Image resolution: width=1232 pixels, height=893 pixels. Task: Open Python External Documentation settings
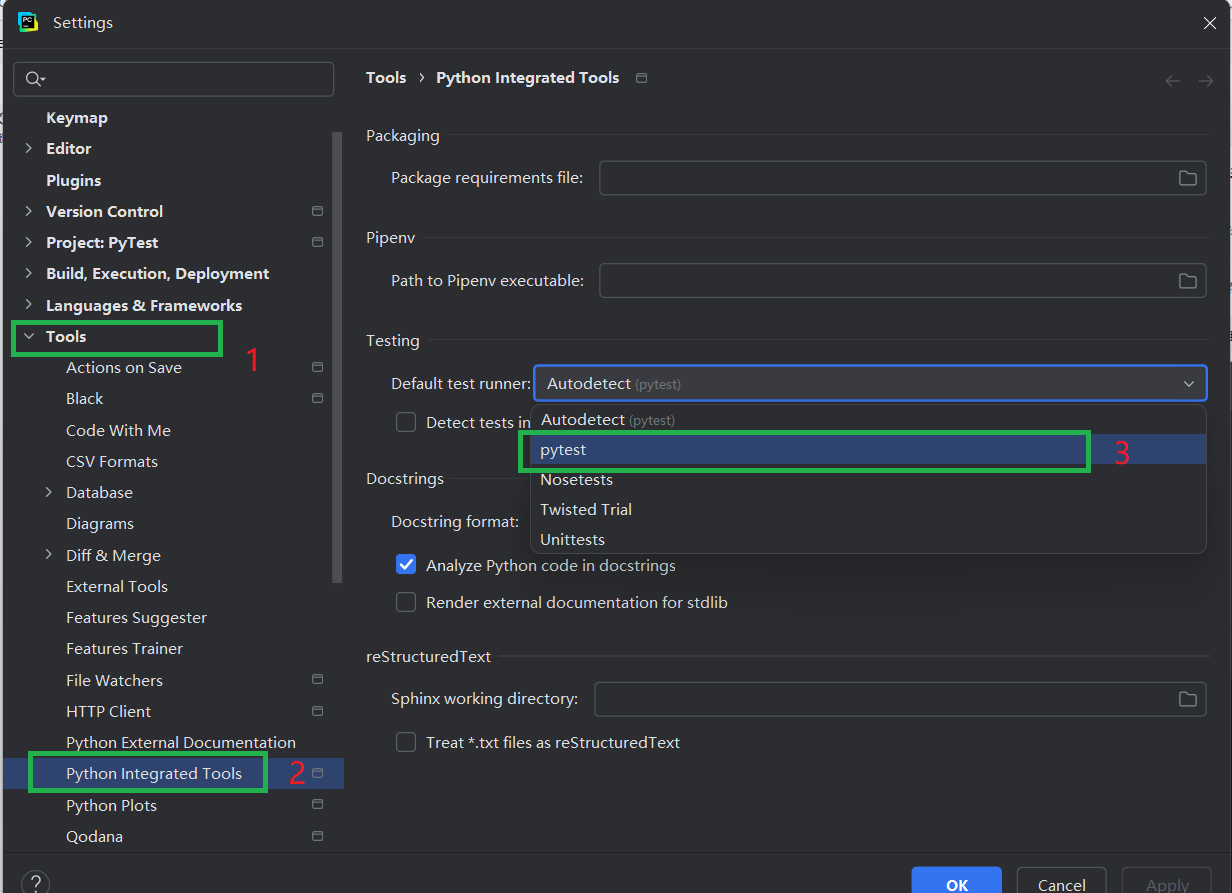tap(181, 743)
